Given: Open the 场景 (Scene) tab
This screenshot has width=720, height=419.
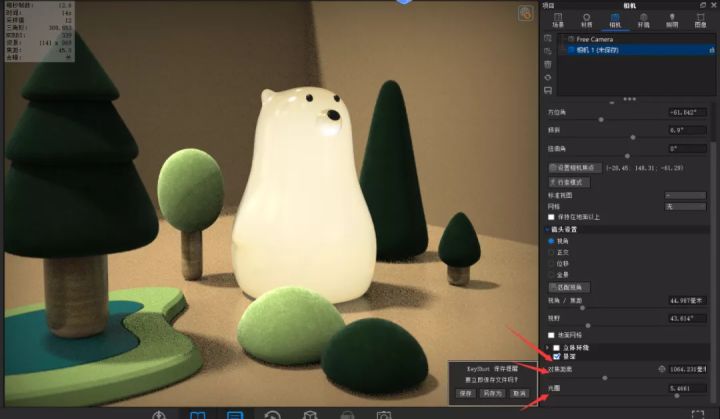Looking at the screenshot, I should (x=557, y=21).
